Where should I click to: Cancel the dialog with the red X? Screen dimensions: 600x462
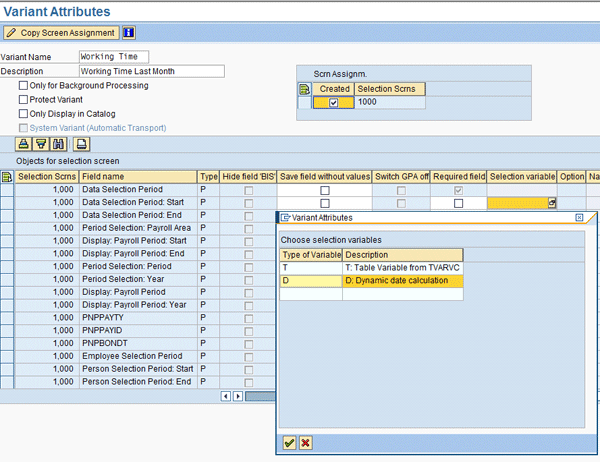point(305,442)
